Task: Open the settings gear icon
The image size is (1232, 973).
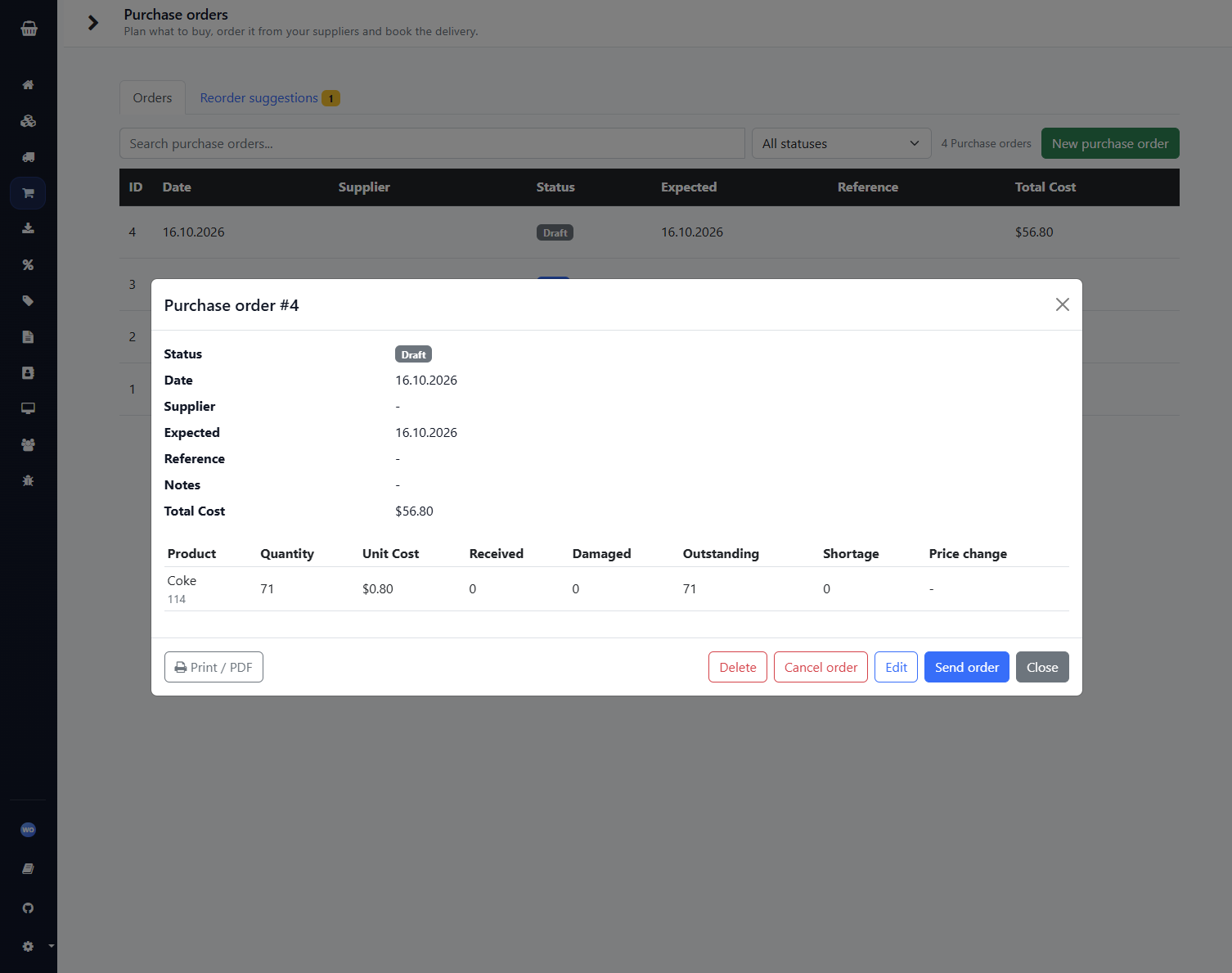Action: tap(28, 946)
